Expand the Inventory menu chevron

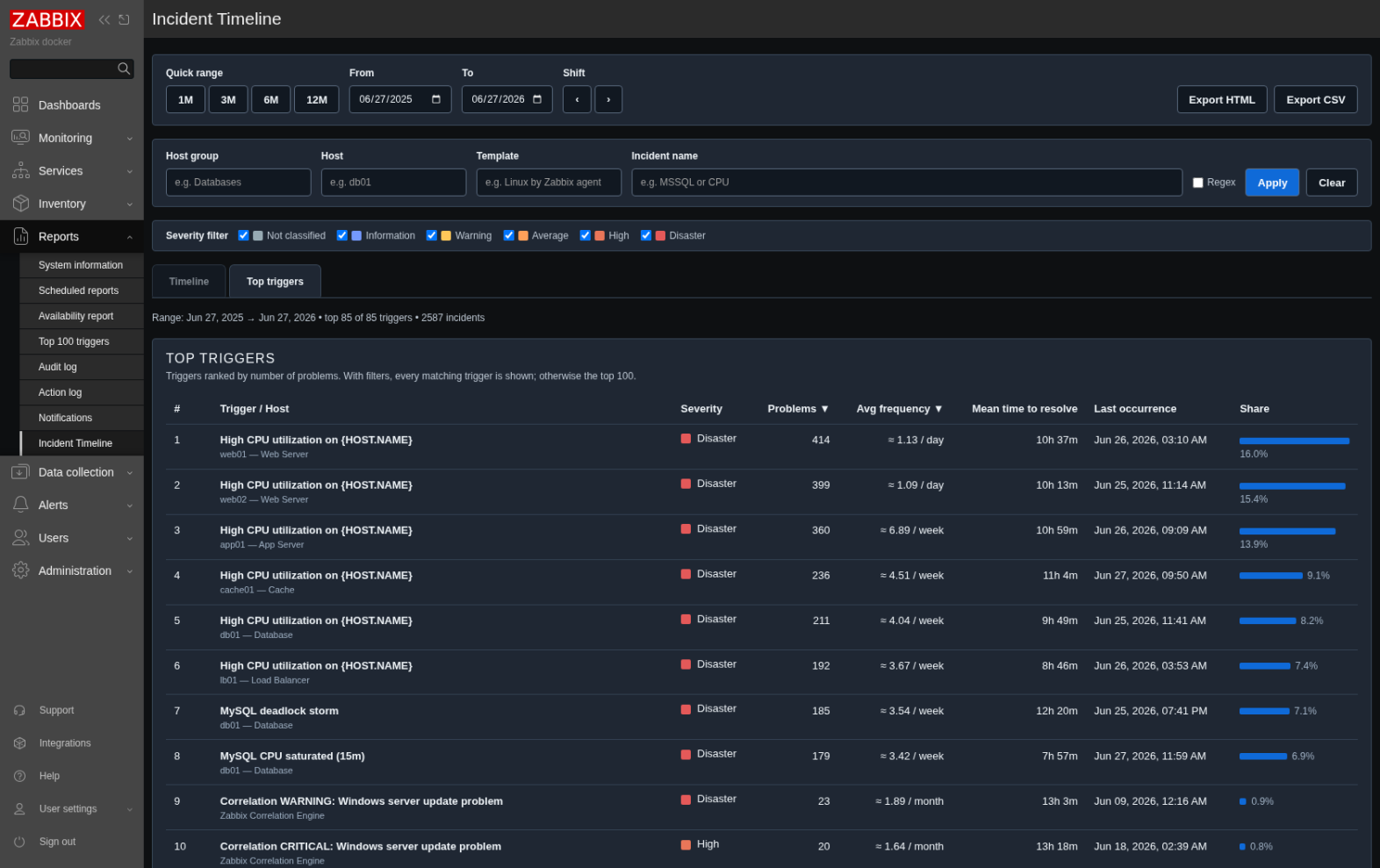click(x=130, y=204)
